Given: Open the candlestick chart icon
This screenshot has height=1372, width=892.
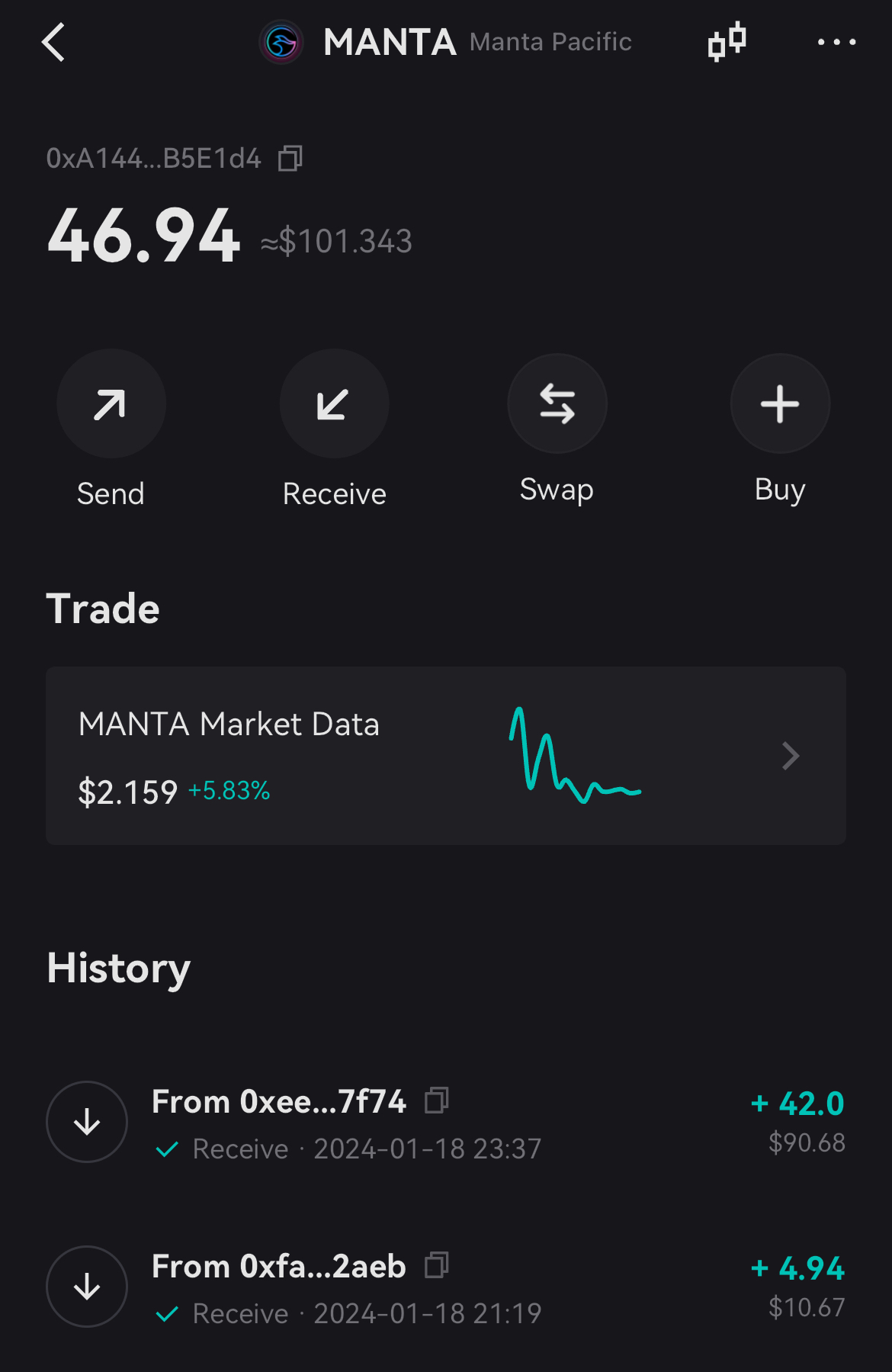Looking at the screenshot, I should pyautogui.click(x=727, y=41).
